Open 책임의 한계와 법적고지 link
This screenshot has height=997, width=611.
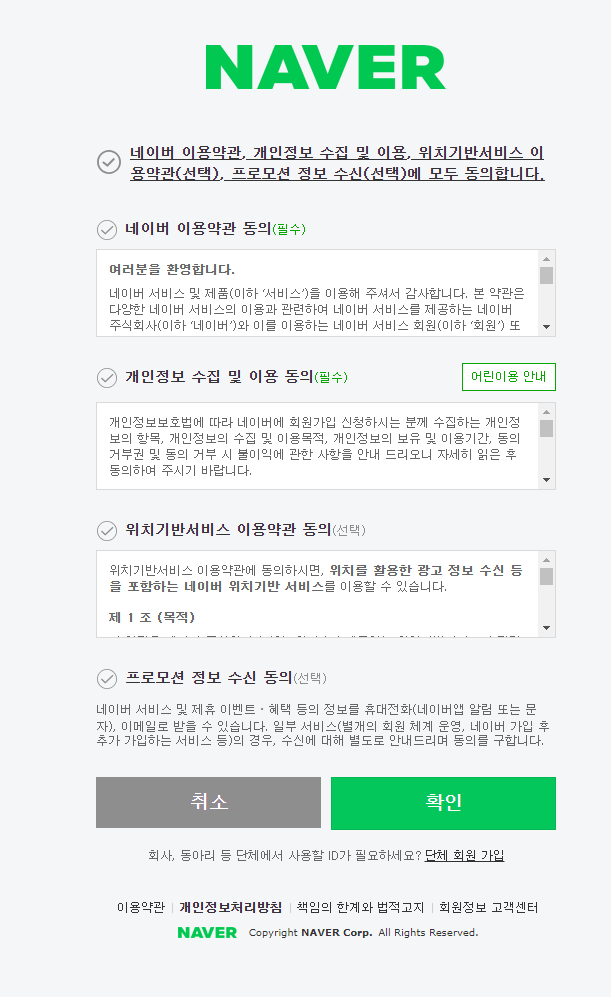pyautogui.click(x=360, y=908)
